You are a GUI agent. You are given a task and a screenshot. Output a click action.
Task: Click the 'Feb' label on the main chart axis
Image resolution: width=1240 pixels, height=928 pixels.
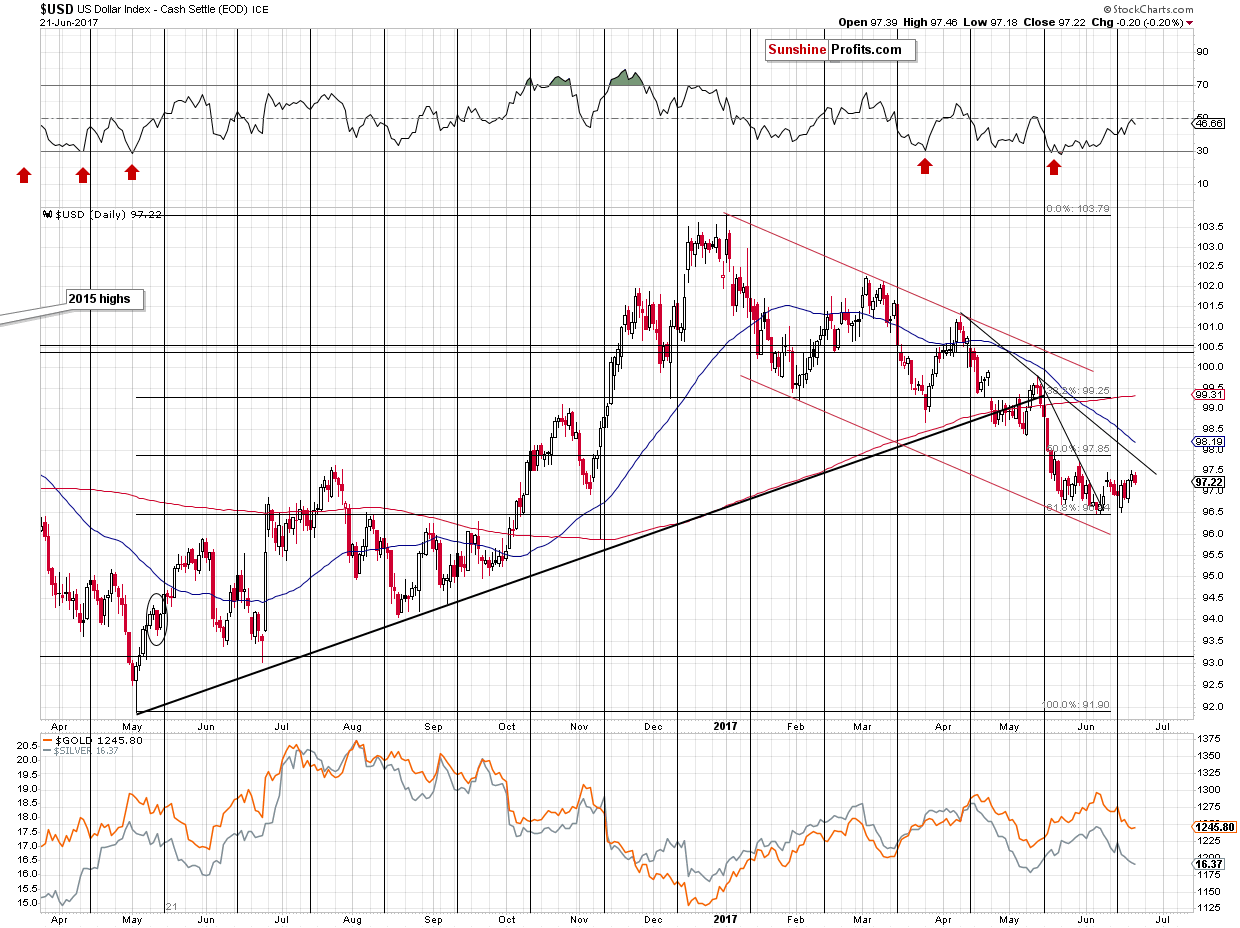point(797,726)
